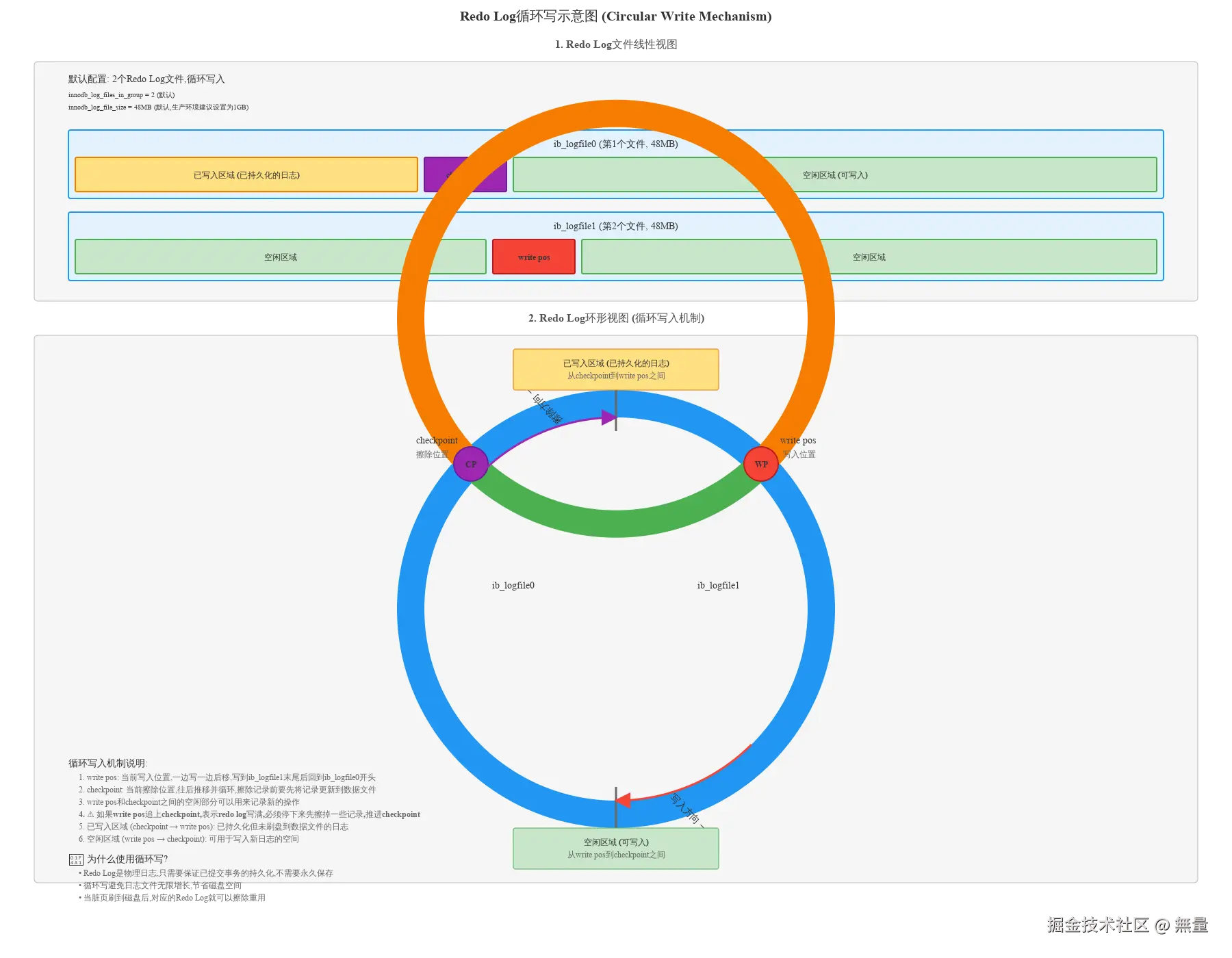Click the purple arrowhead at top of circle
The height and width of the screenshot is (958, 1232).
(608, 417)
